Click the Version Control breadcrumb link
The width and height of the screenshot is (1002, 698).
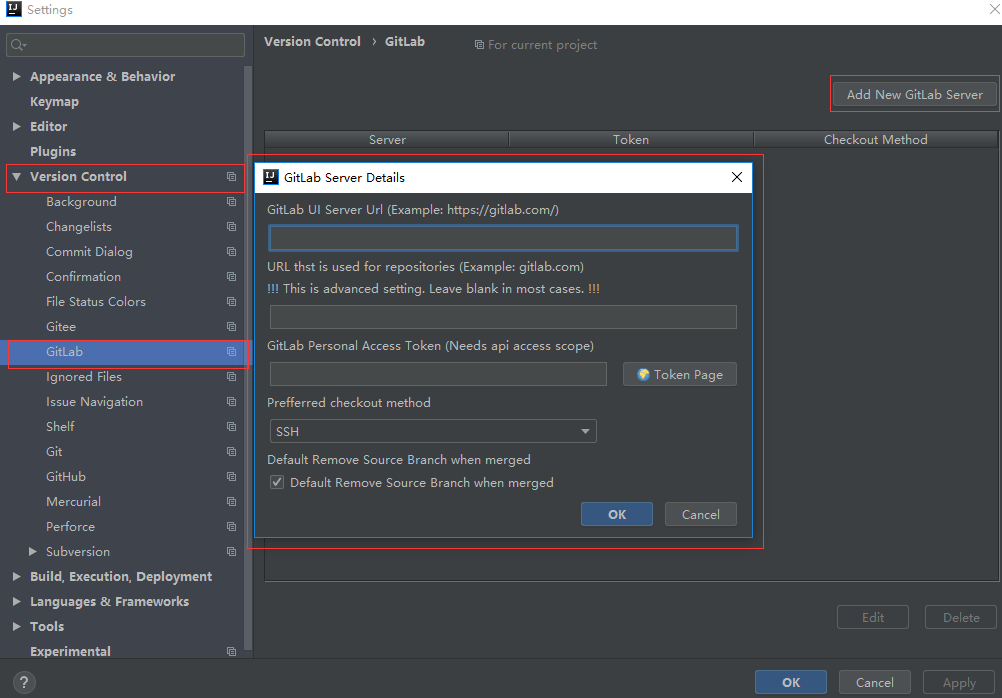click(x=312, y=42)
